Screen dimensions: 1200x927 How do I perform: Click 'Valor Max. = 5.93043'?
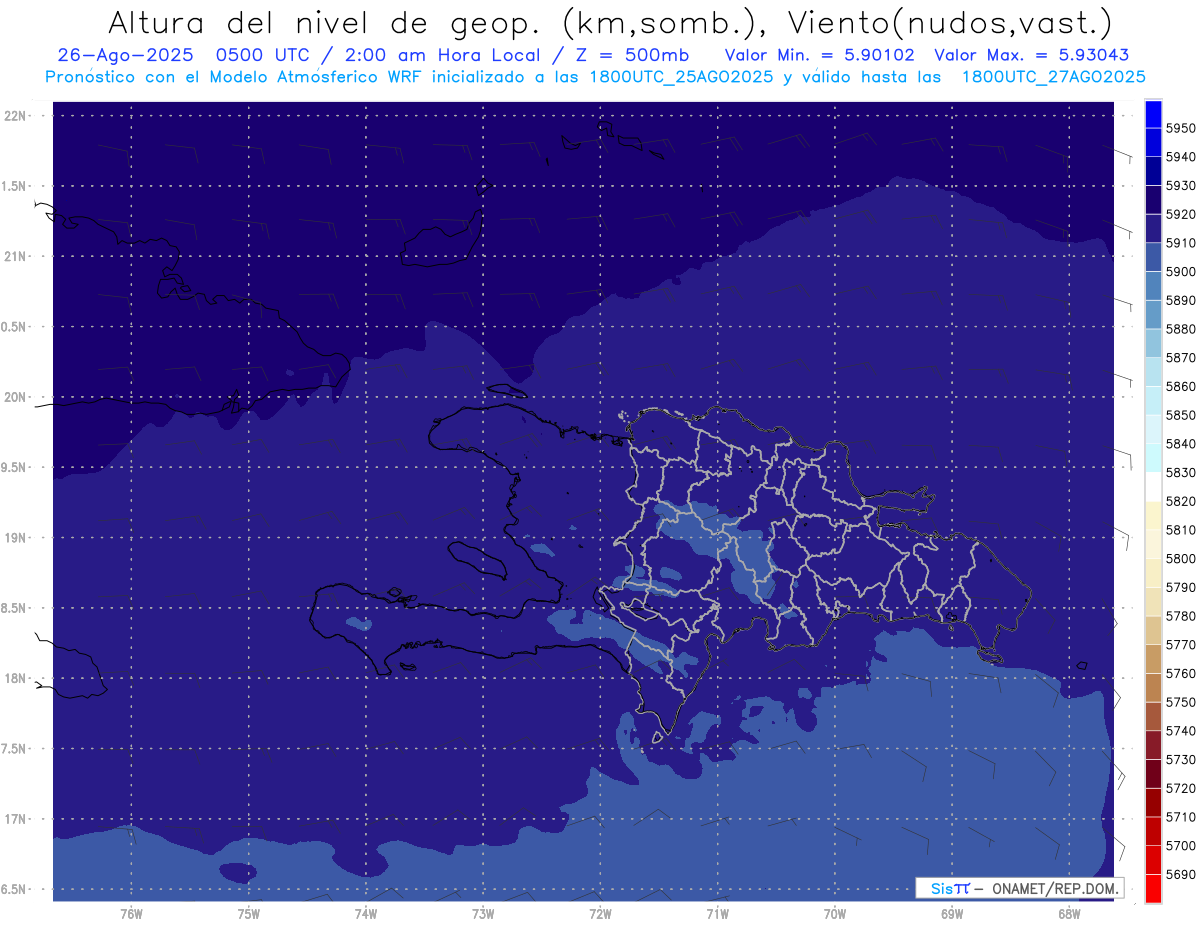(x=1031, y=56)
